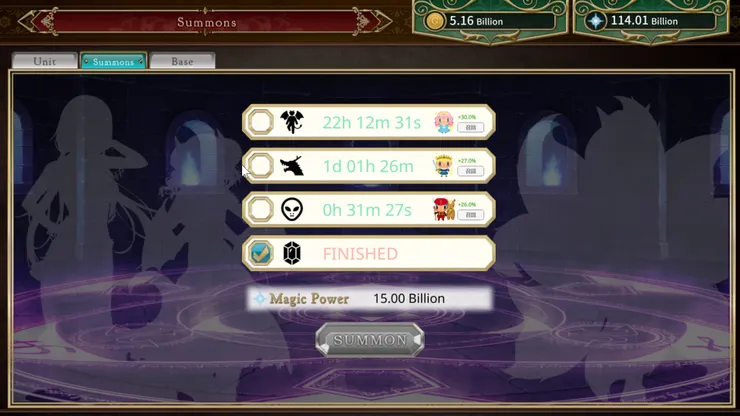The height and width of the screenshot is (416, 740).
Task: Uncheck the FINISHED summon checkbox
Action: point(261,253)
